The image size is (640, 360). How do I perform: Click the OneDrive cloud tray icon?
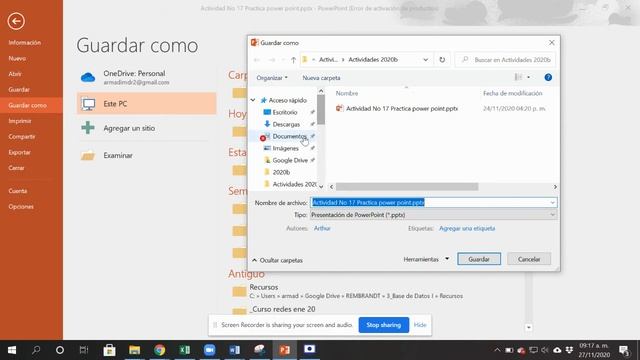click(557, 350)
